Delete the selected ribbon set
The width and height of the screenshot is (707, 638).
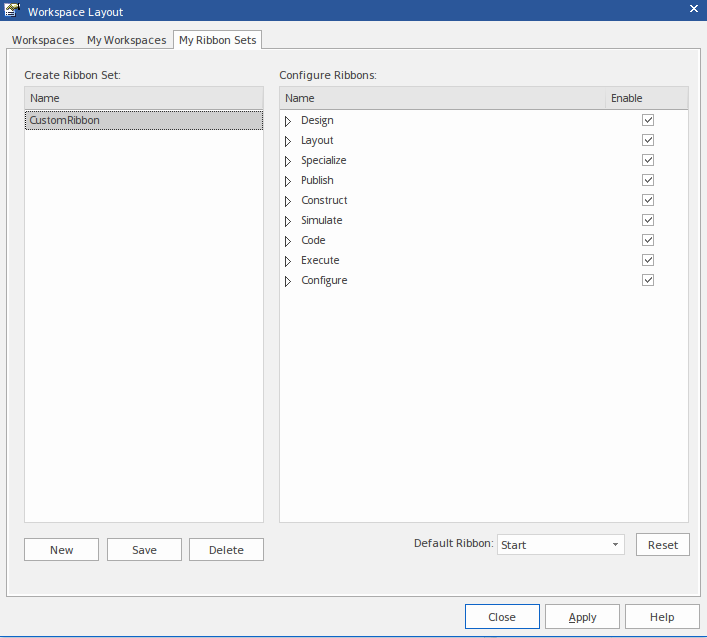click(226, 550)
